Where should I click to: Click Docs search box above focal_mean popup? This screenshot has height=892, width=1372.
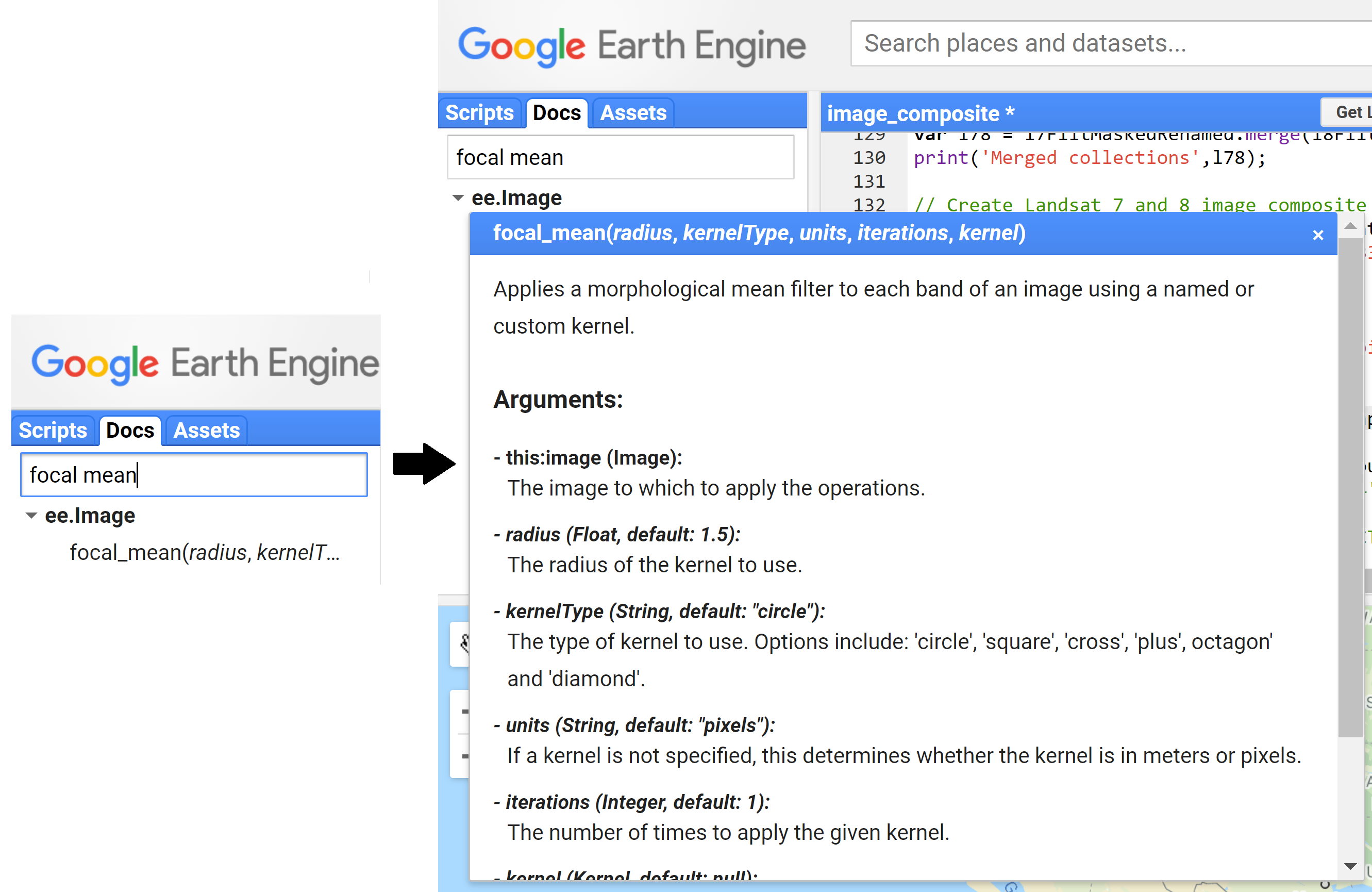620,157
